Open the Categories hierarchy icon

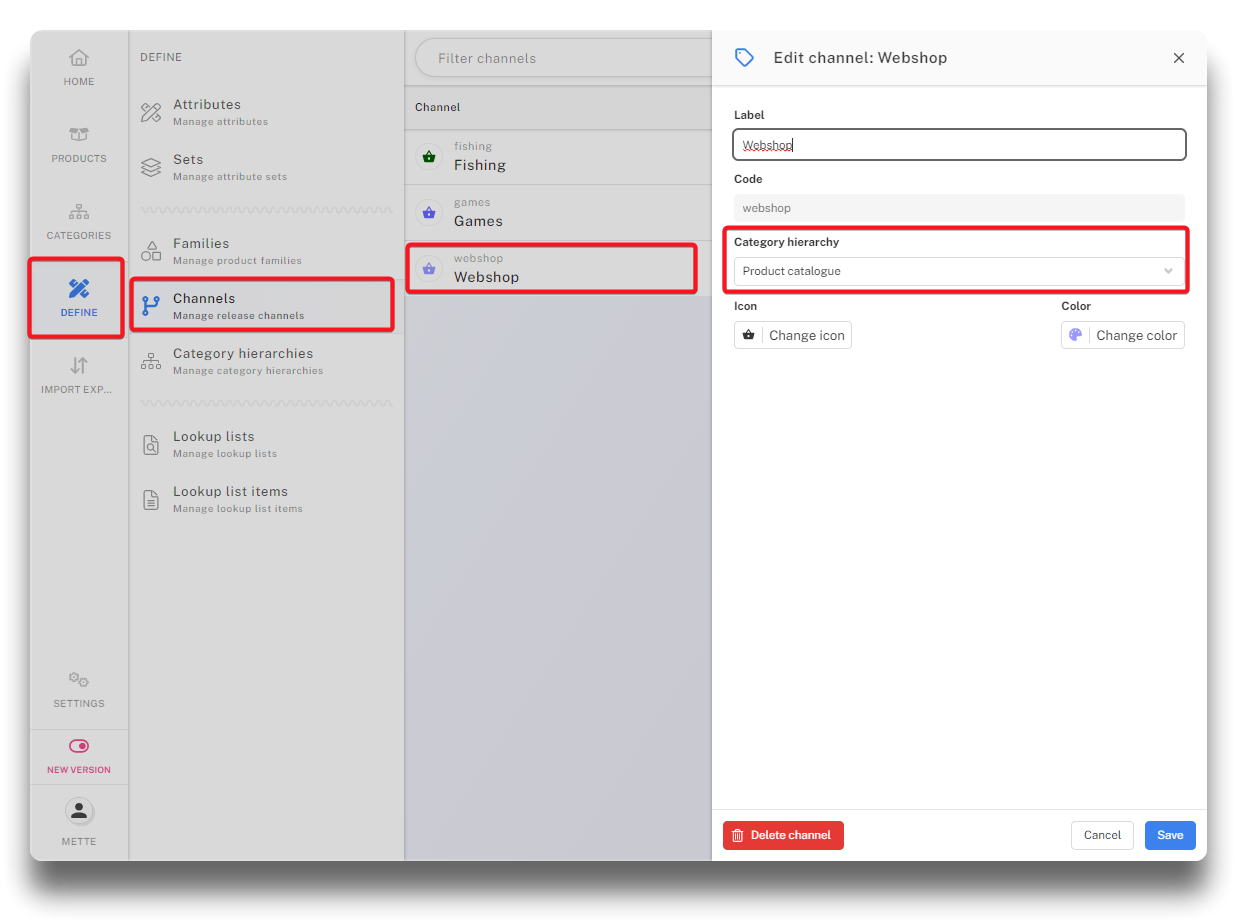[x=79, y=212]
